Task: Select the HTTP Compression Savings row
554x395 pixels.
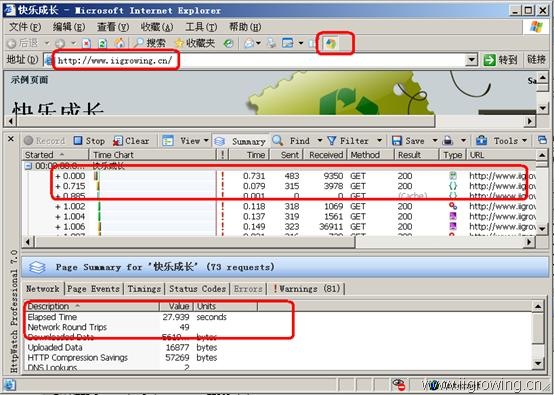Action: 278,358
